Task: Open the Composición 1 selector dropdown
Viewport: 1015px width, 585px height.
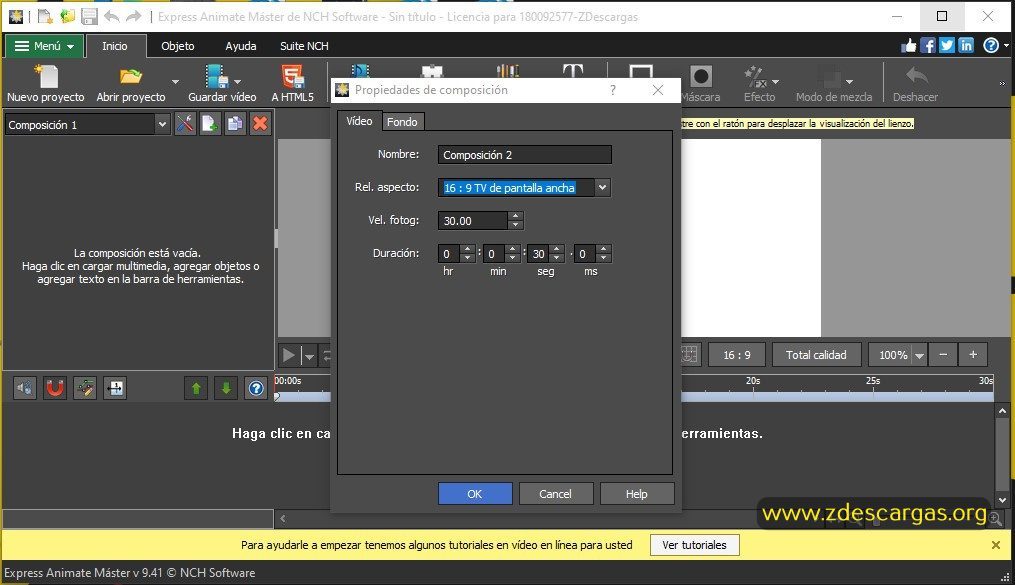Action: [x=162, y=124]
